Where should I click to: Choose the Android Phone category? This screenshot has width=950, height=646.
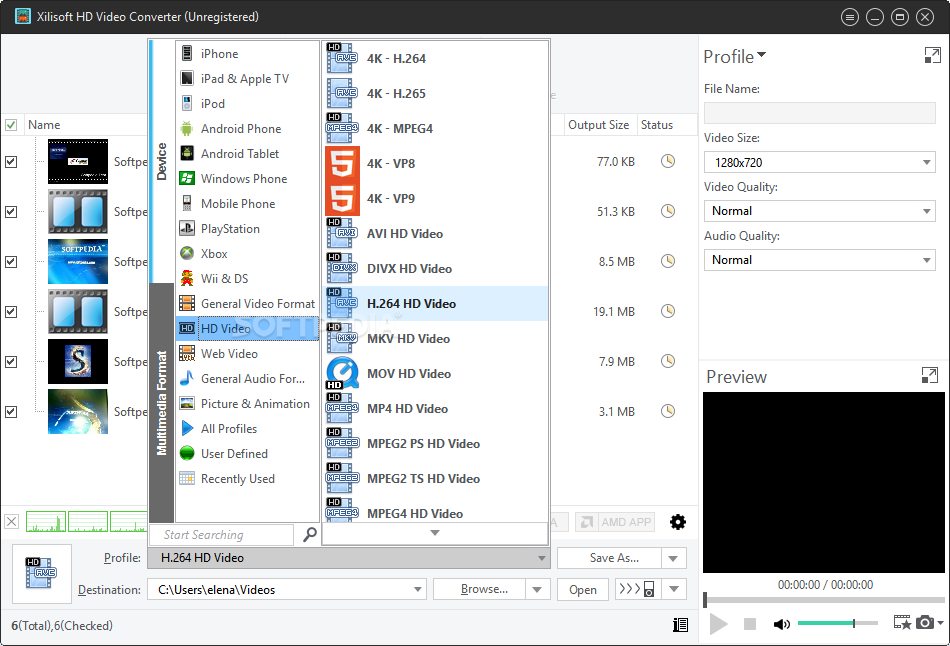(247, 128)
